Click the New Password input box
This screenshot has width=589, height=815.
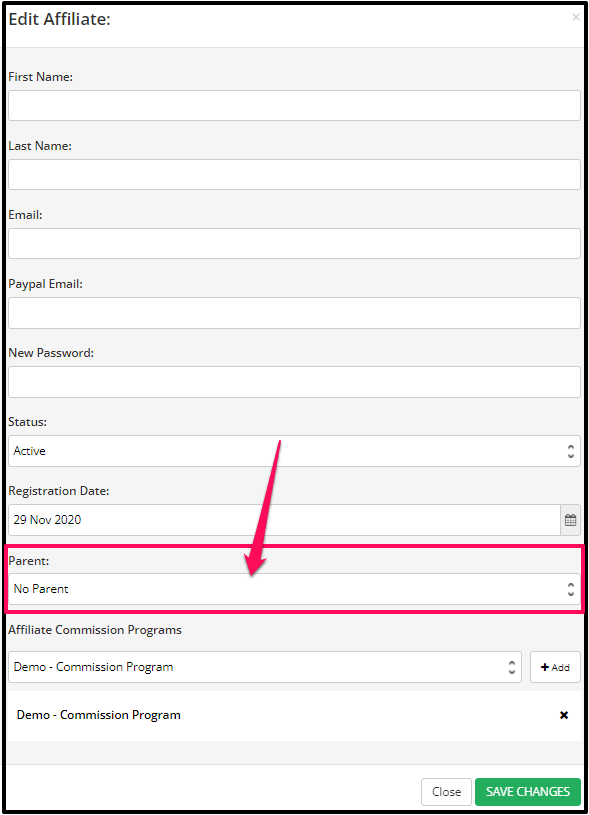click(x=294, y=382)
